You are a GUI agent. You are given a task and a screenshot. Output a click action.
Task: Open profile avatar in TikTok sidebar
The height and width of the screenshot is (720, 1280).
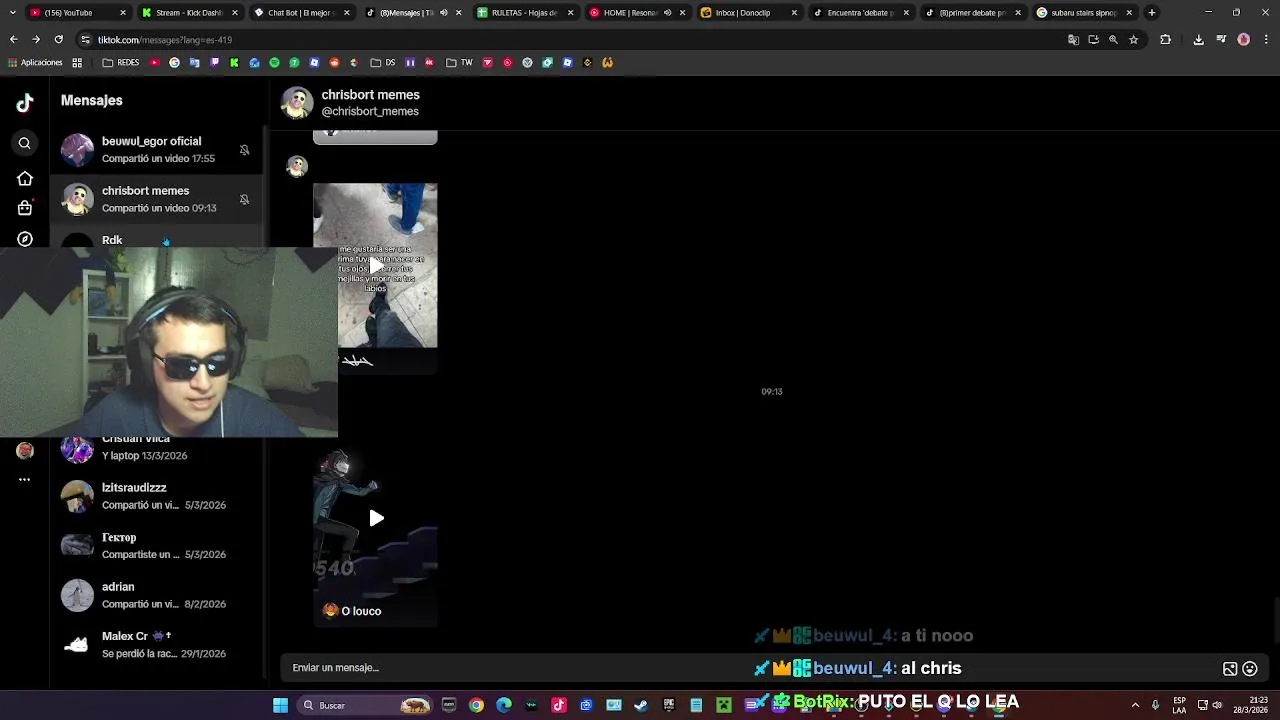click(x=25, y=451)
